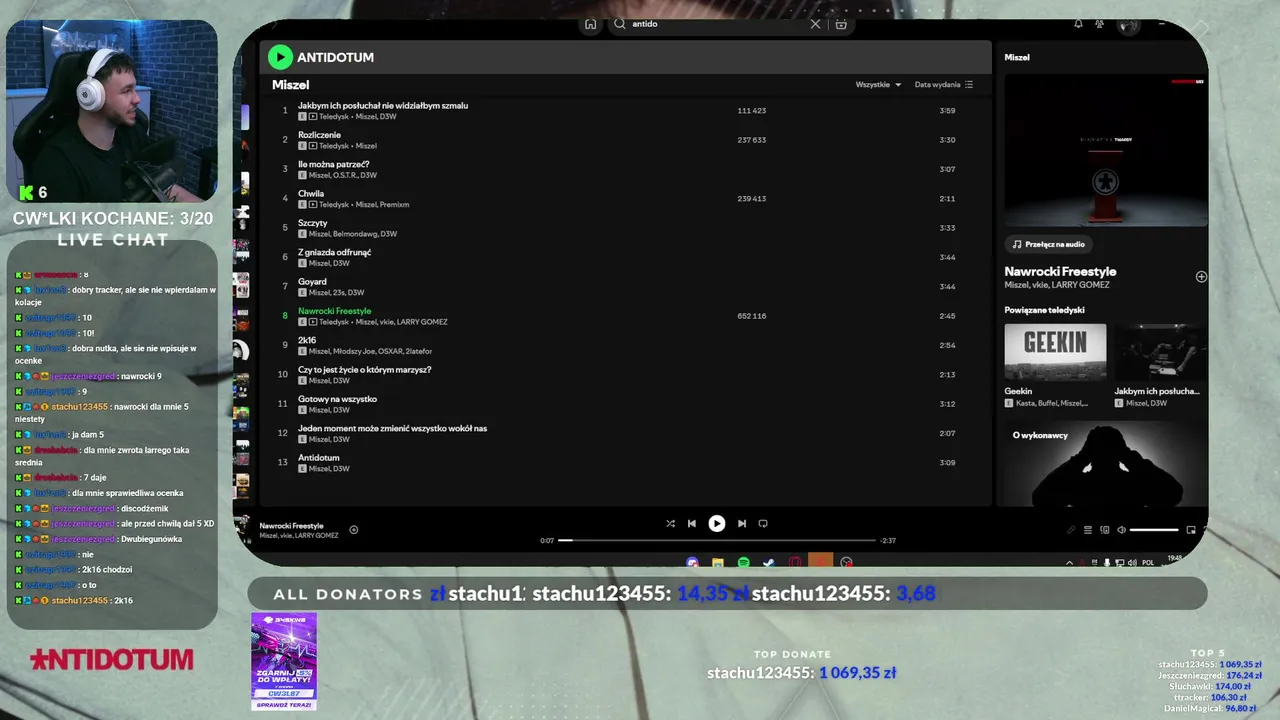Viewport: 1280px width, 720px height.
Task: Open the 'Wszystkie' filter dropdown
Action: coord(878,85)
